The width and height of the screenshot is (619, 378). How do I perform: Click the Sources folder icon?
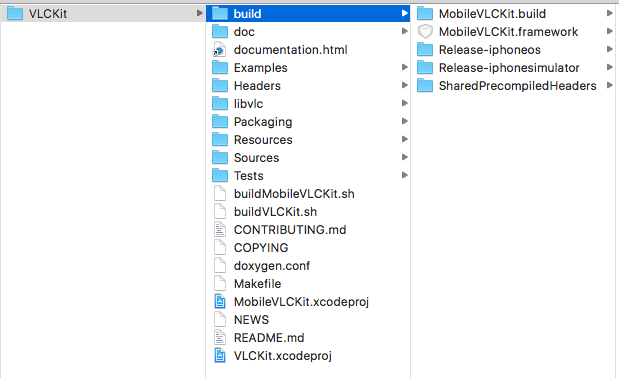point(220,158)
